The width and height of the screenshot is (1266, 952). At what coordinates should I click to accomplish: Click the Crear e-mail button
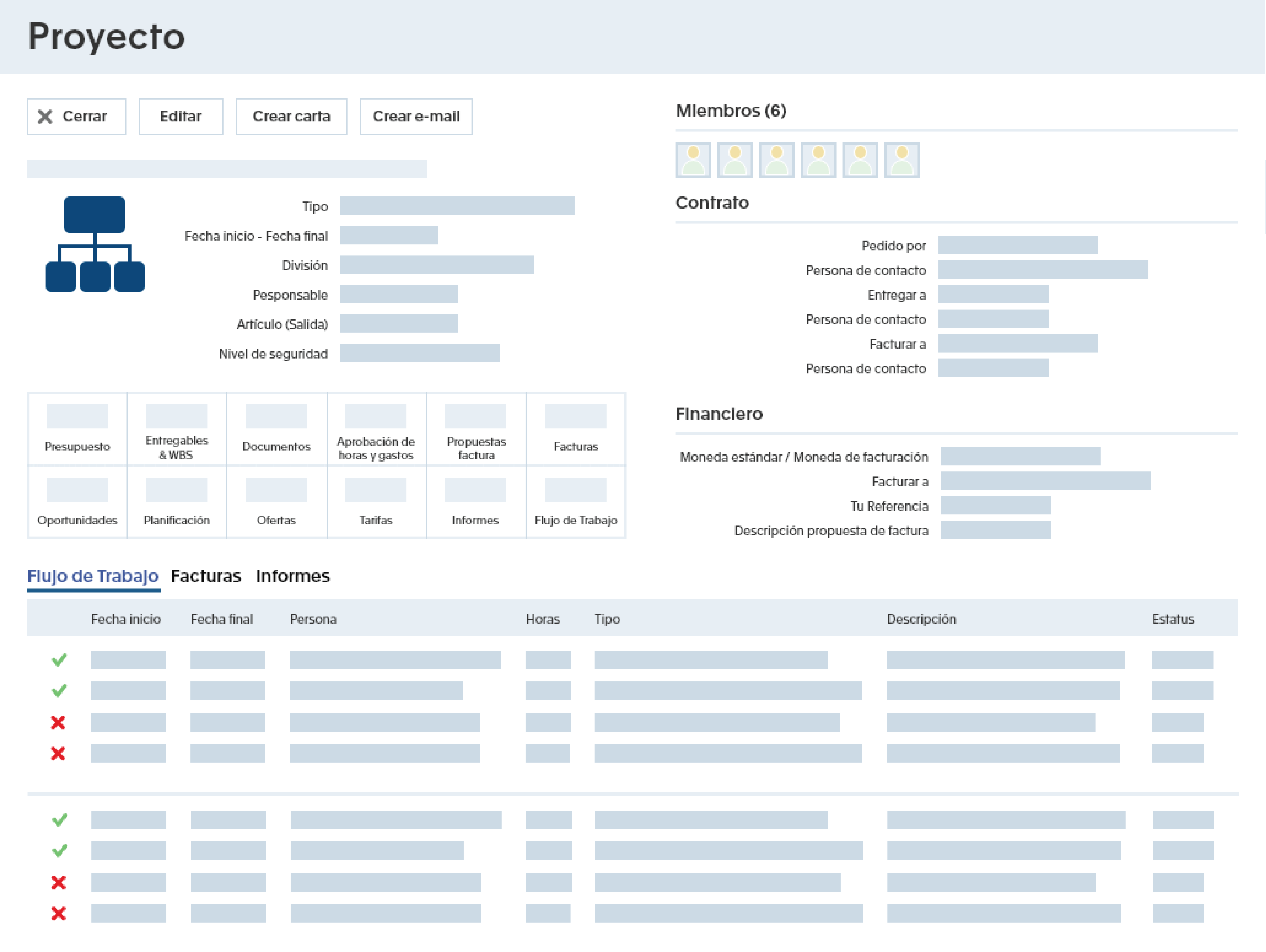click(x=416, y=116)
